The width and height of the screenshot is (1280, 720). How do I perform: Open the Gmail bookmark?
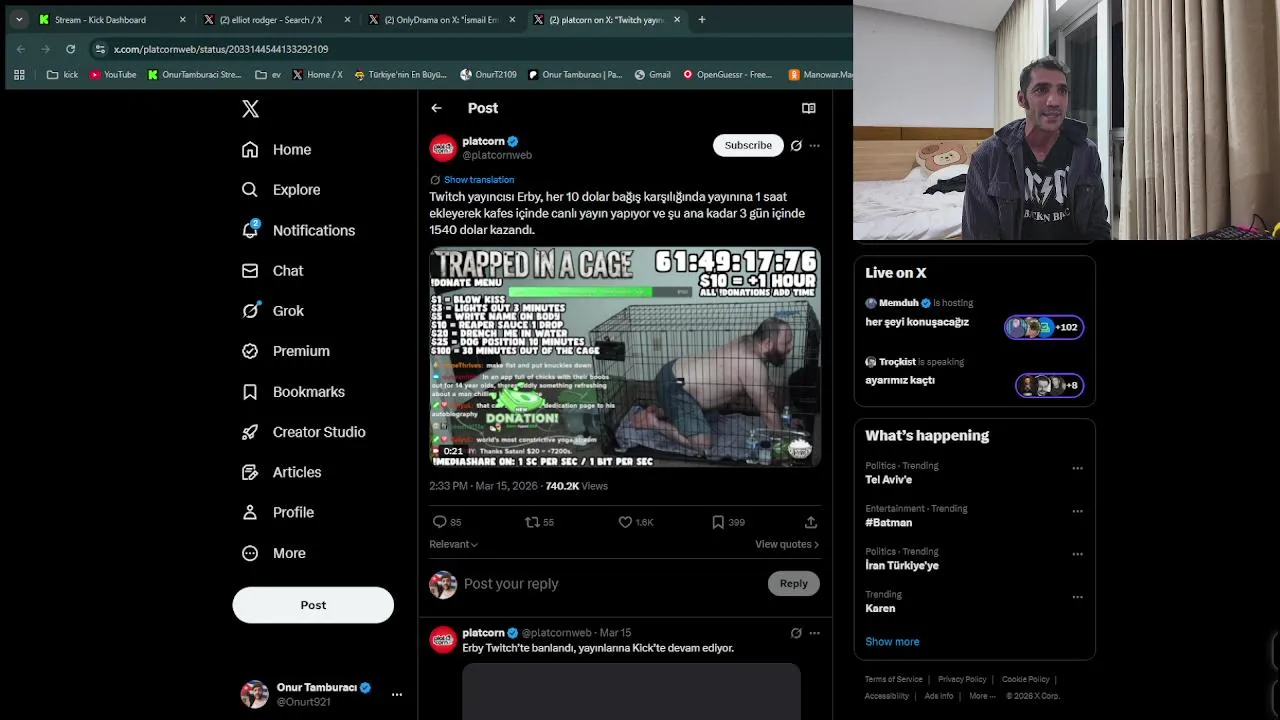point(652,75)
